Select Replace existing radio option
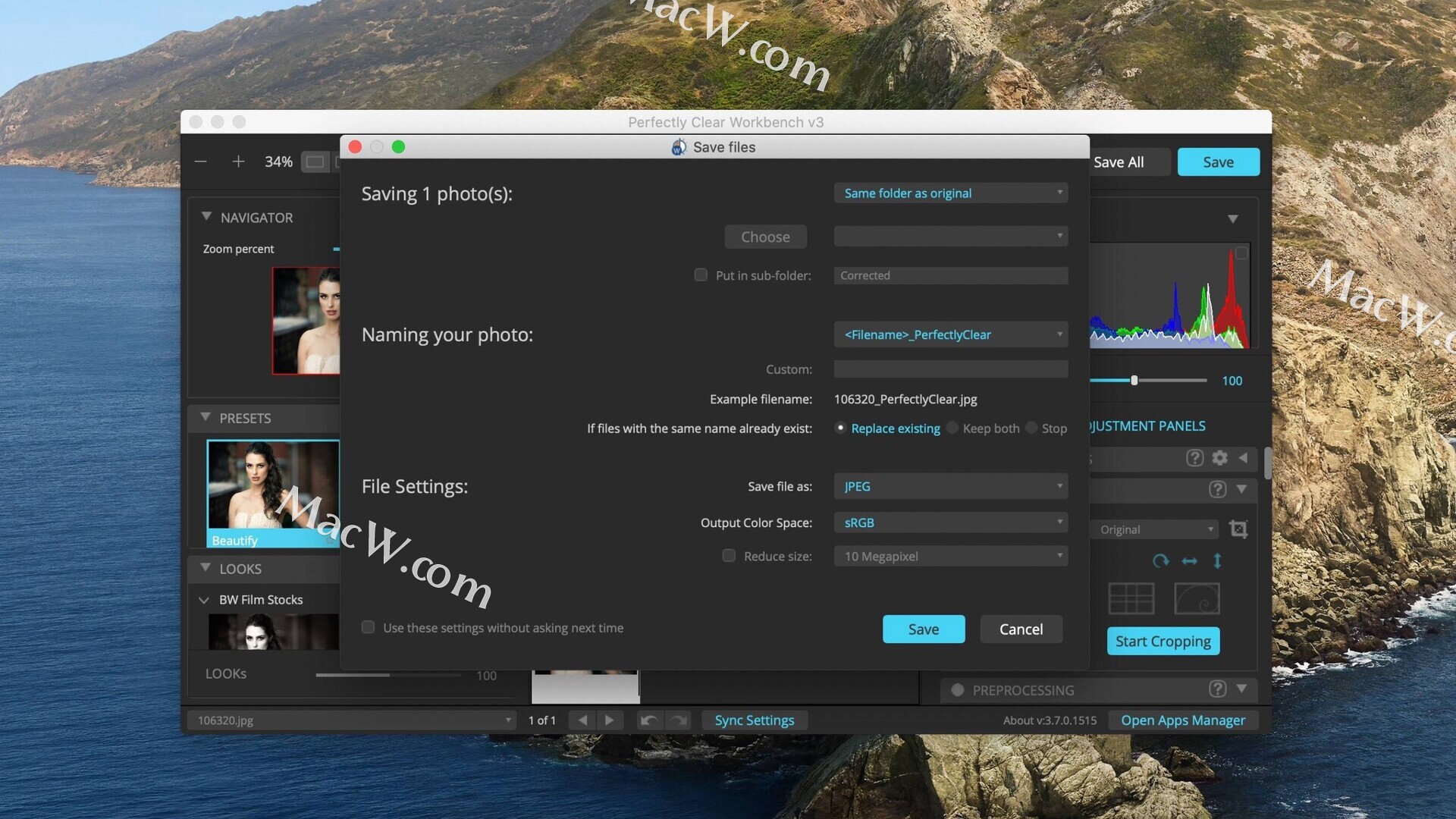The width and height of the screenshot is (1456, 819). pos(840,428)
